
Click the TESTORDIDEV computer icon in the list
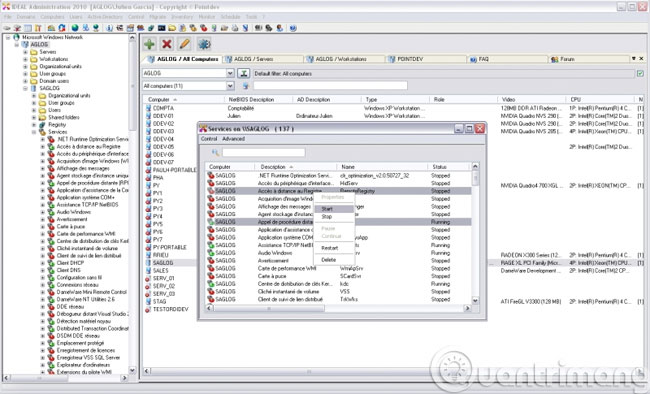[x=148, y=309]
